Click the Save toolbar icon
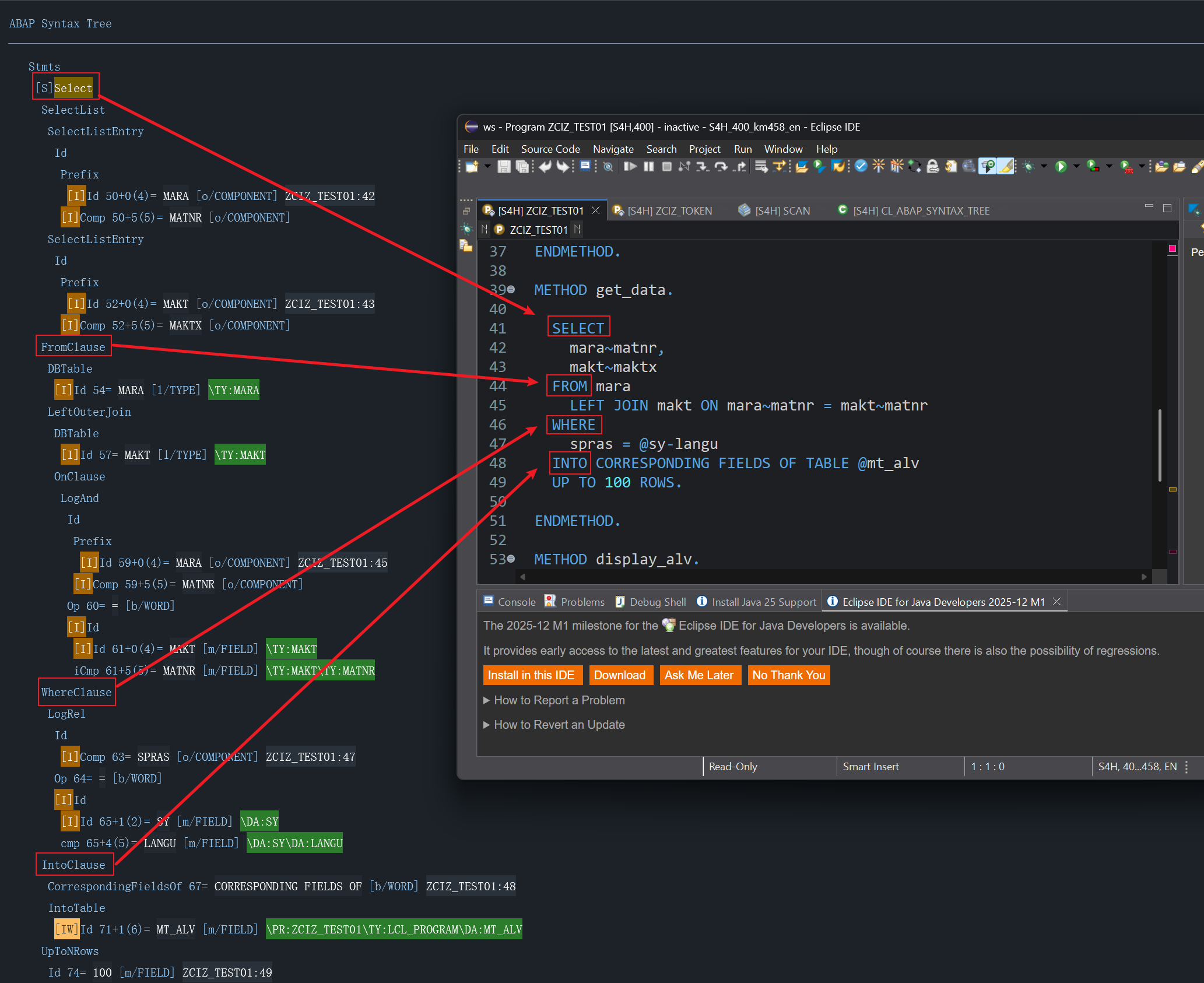The width and height of the screenshot is (1204, 983). tap(504, 167)
